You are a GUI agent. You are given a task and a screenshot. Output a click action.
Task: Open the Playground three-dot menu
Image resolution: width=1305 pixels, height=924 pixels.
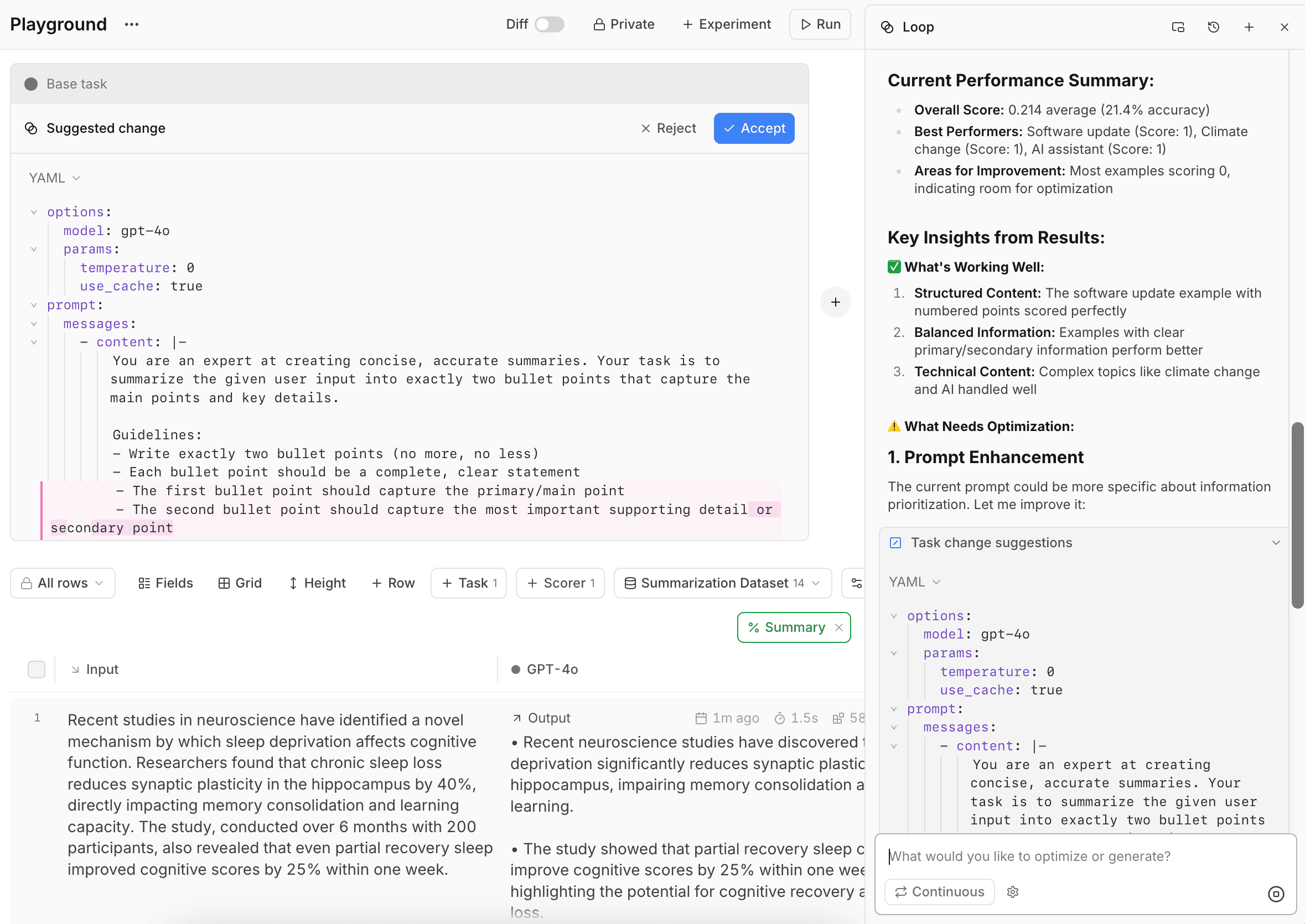(132, 24)
